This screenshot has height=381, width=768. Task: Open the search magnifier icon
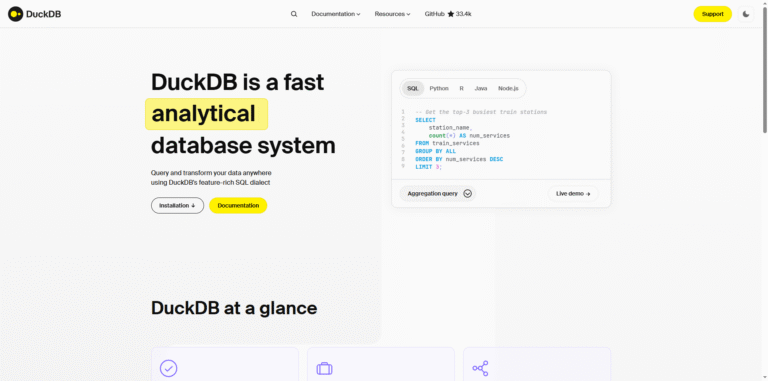click(x=294, y=14)
